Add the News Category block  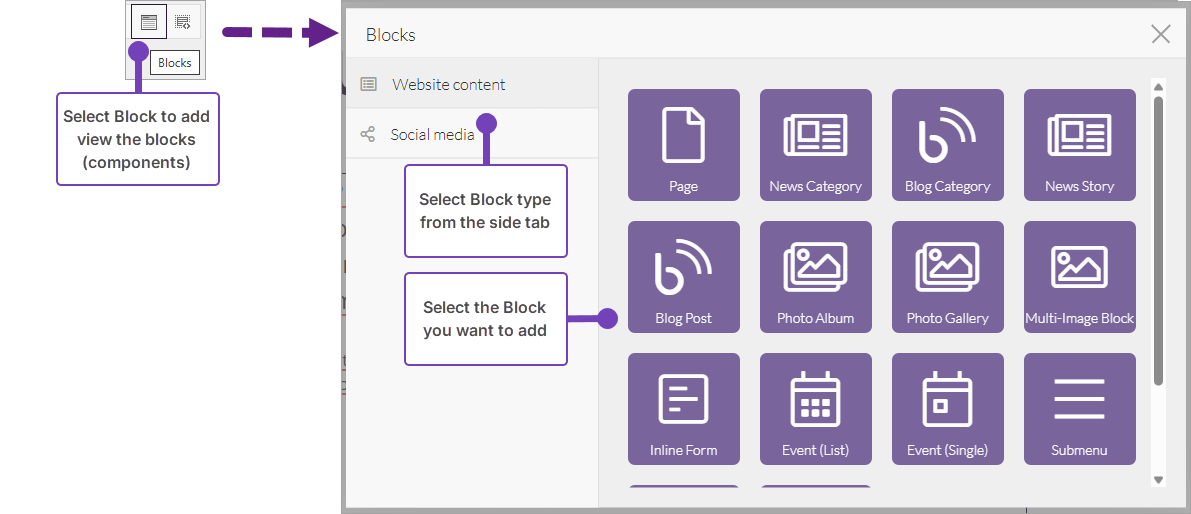point(815,144)
